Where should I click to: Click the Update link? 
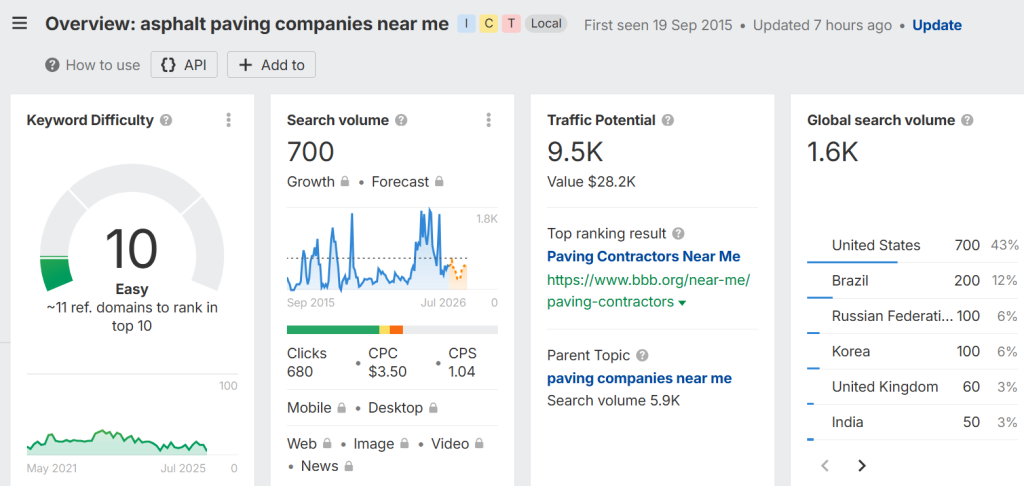point(937,25)
